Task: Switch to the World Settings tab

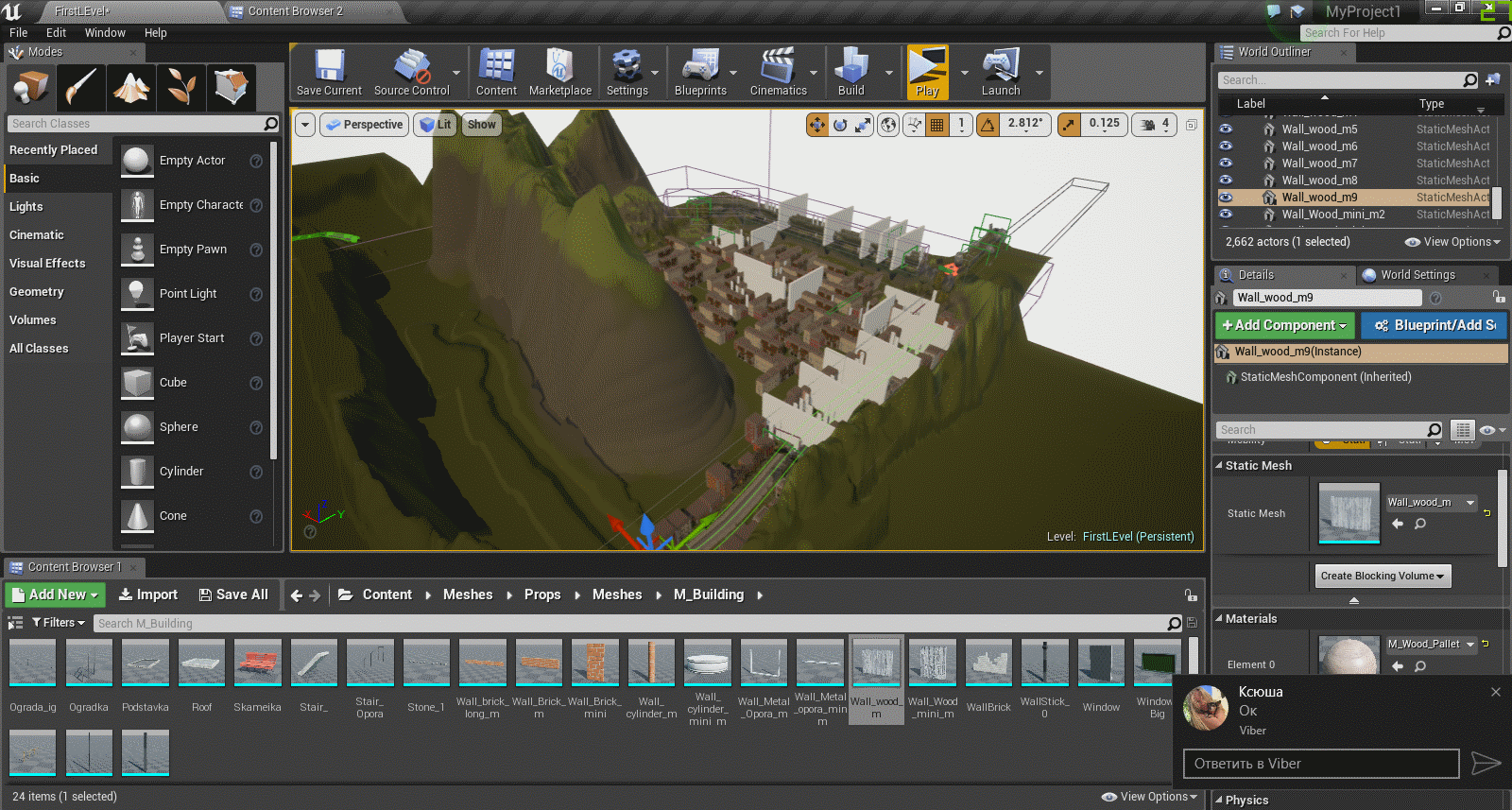Action: (1417, 275)
